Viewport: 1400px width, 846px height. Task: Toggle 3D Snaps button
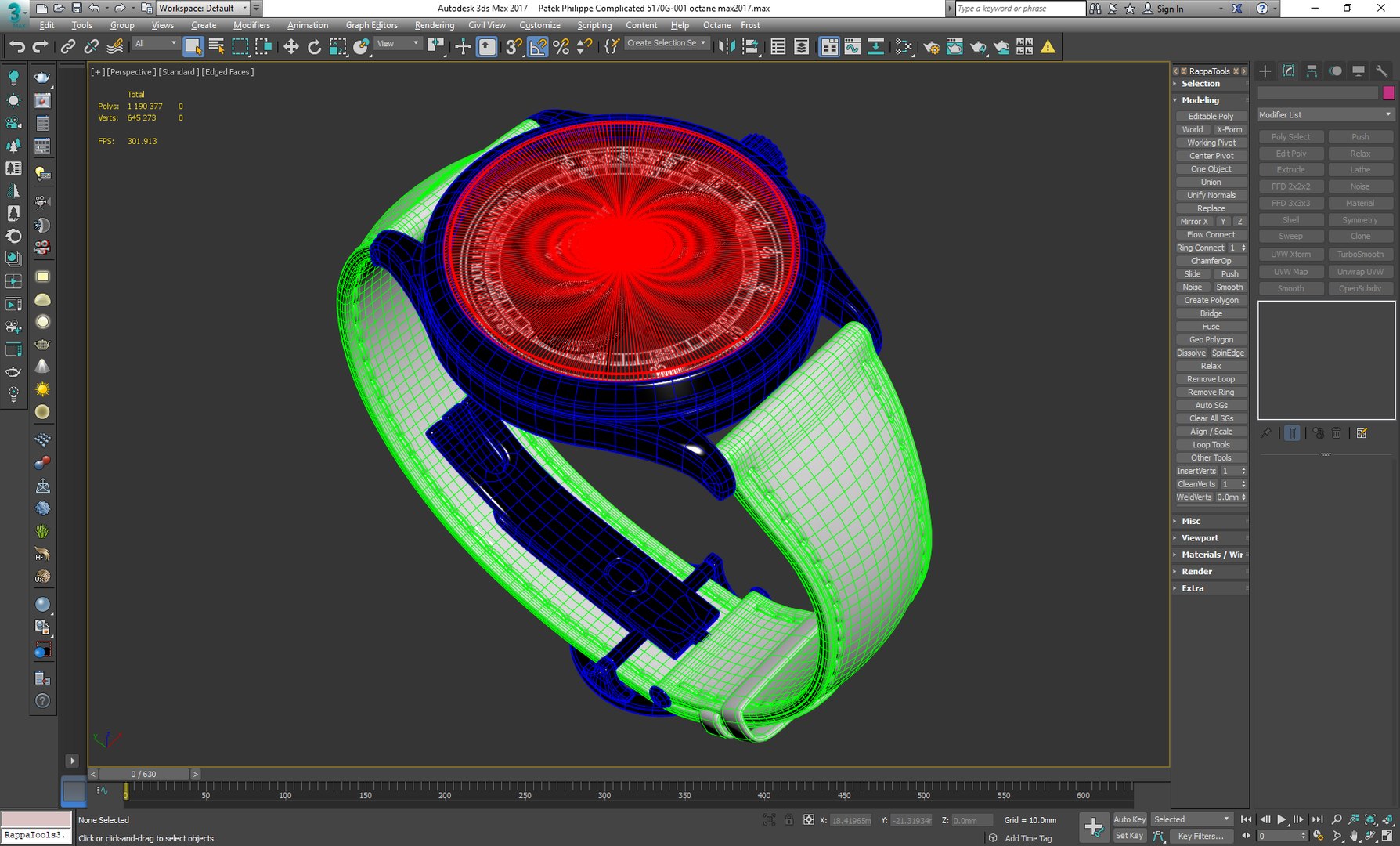(514, 47)
